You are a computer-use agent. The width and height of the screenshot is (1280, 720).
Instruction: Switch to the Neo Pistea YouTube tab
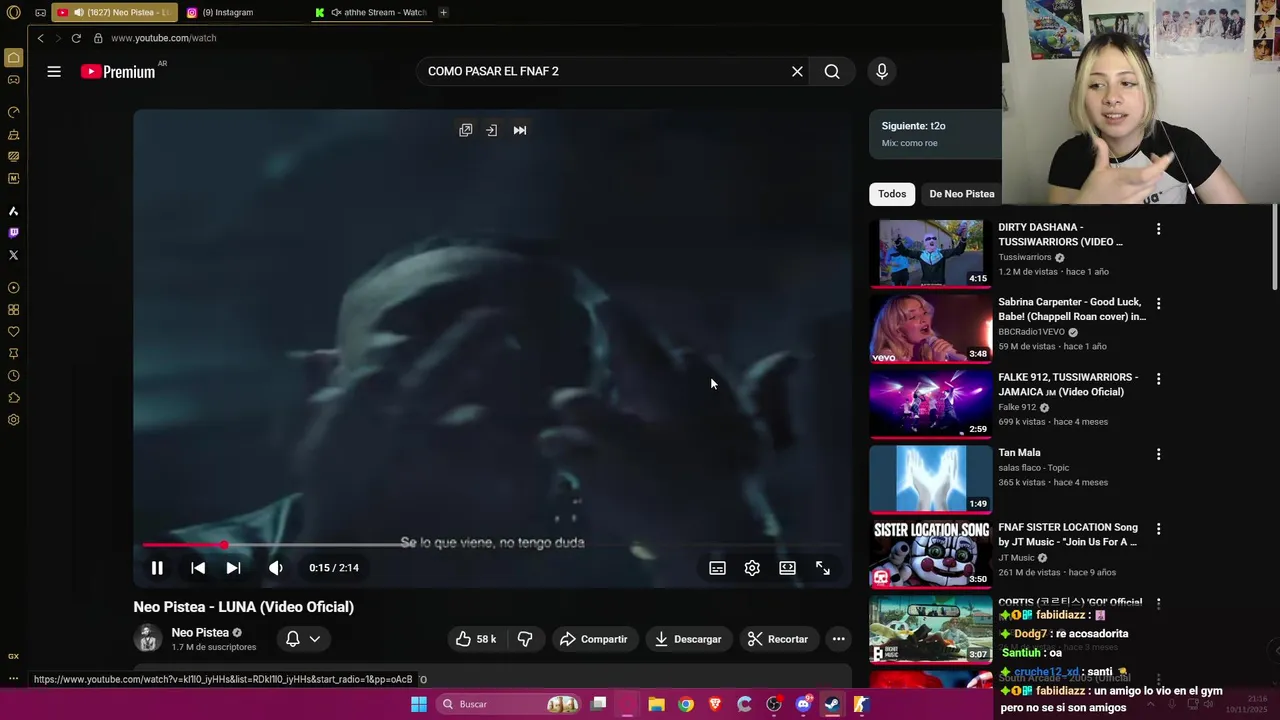pyautogui.click(x=113, y=12)
